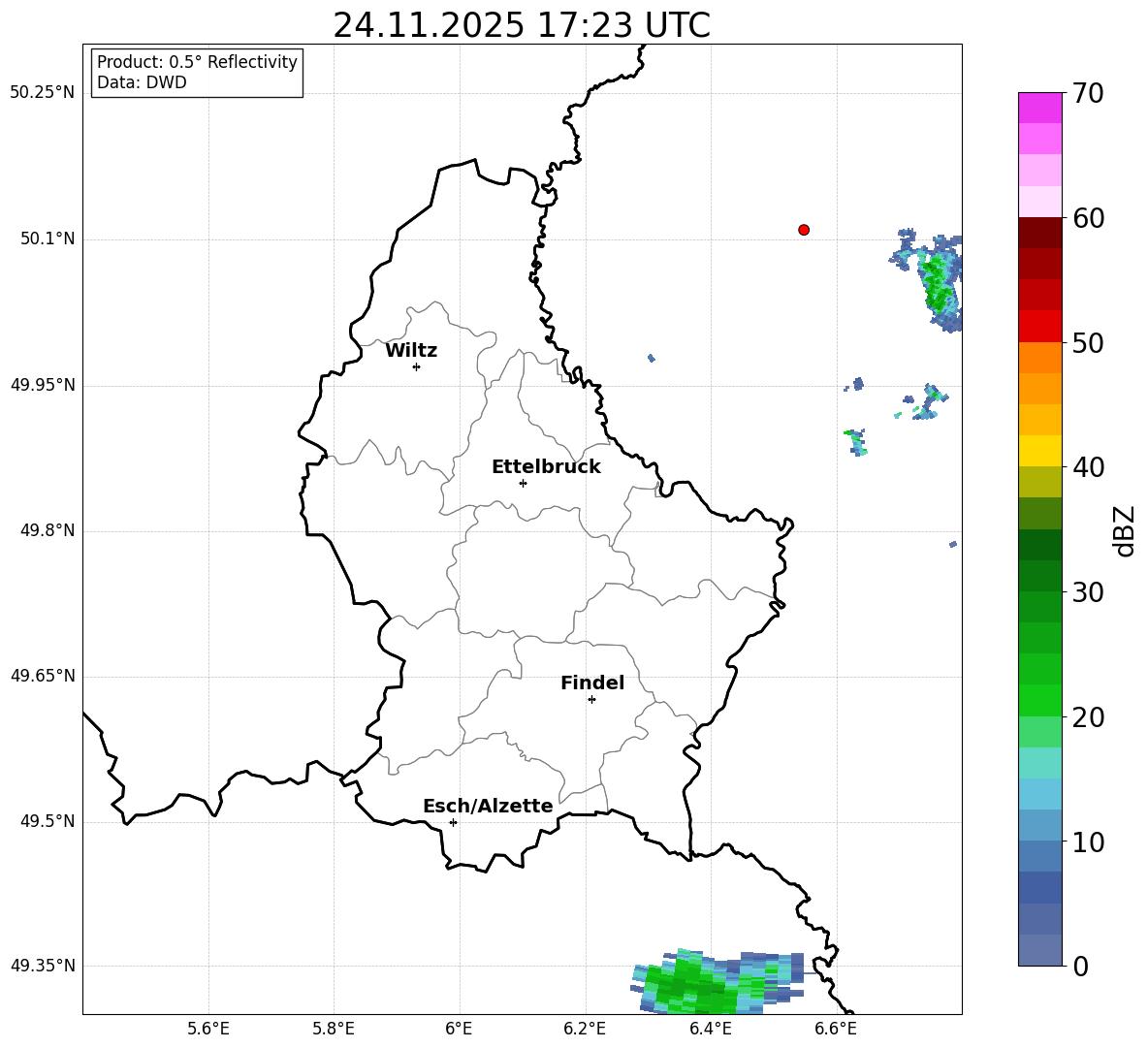This screenshot has width=1148, height=1048.
Task: Select the Esch/Alzette city label
Action: coord(488,806)
